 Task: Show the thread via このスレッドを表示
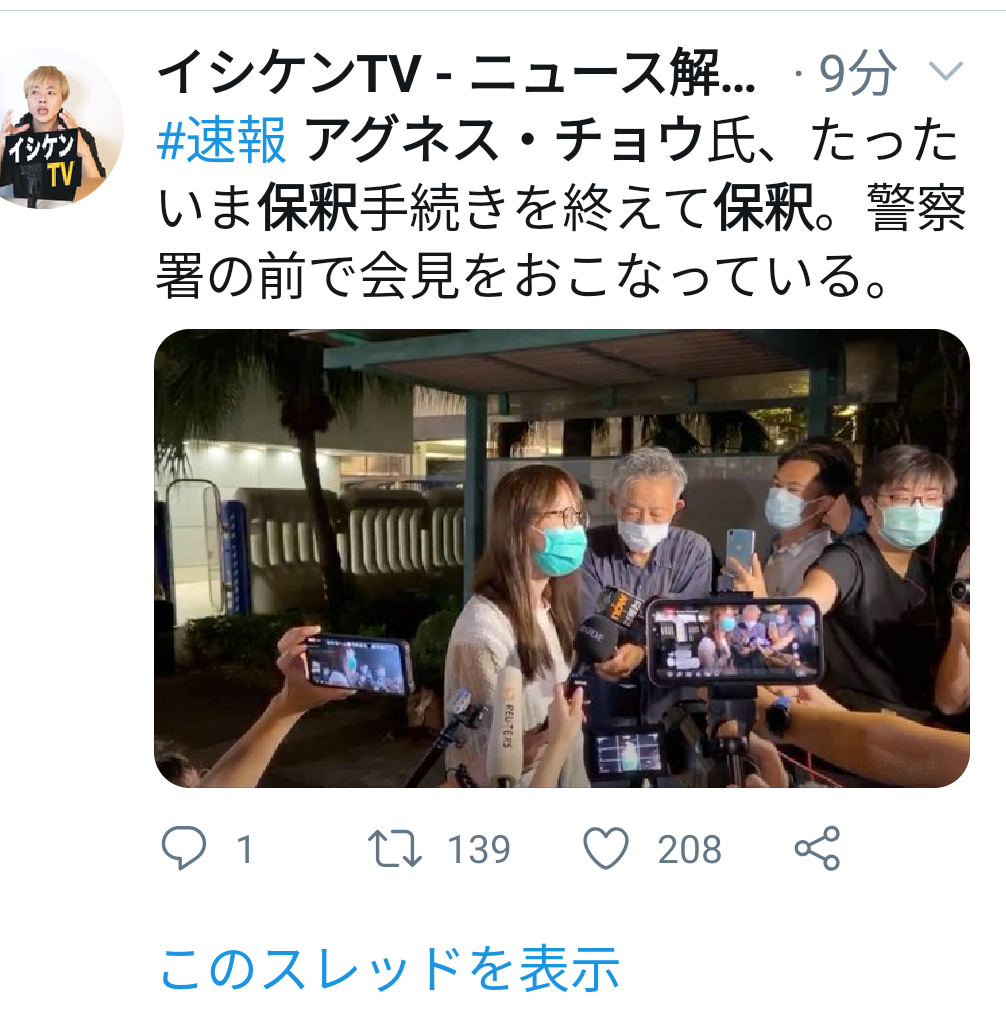390,969
